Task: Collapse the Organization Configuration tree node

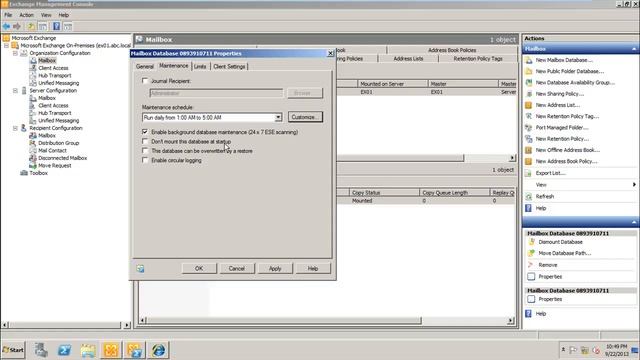Action: (x=16, y=53)
